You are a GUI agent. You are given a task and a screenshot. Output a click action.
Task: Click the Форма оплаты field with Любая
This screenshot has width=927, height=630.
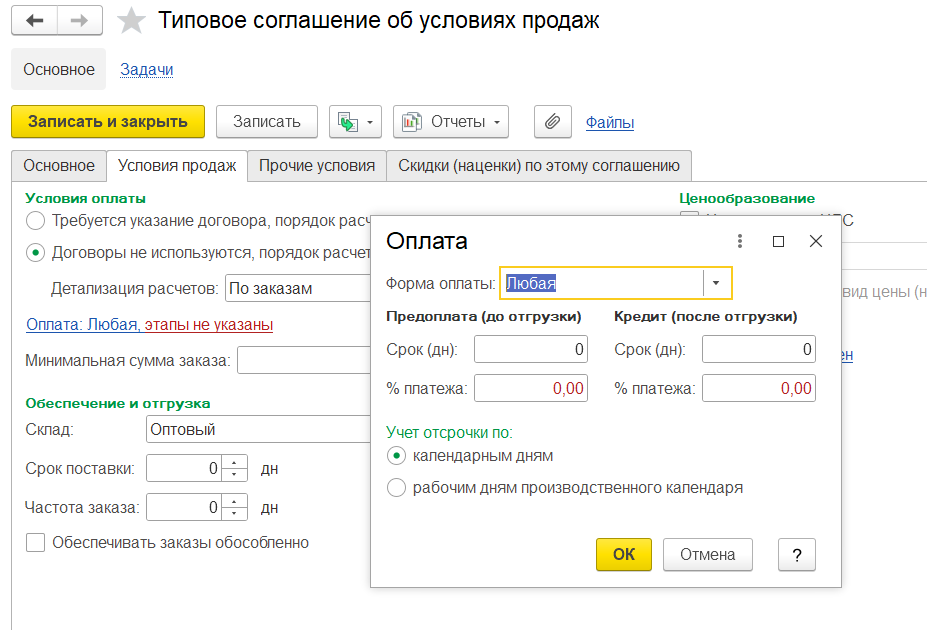click(602, 283)
